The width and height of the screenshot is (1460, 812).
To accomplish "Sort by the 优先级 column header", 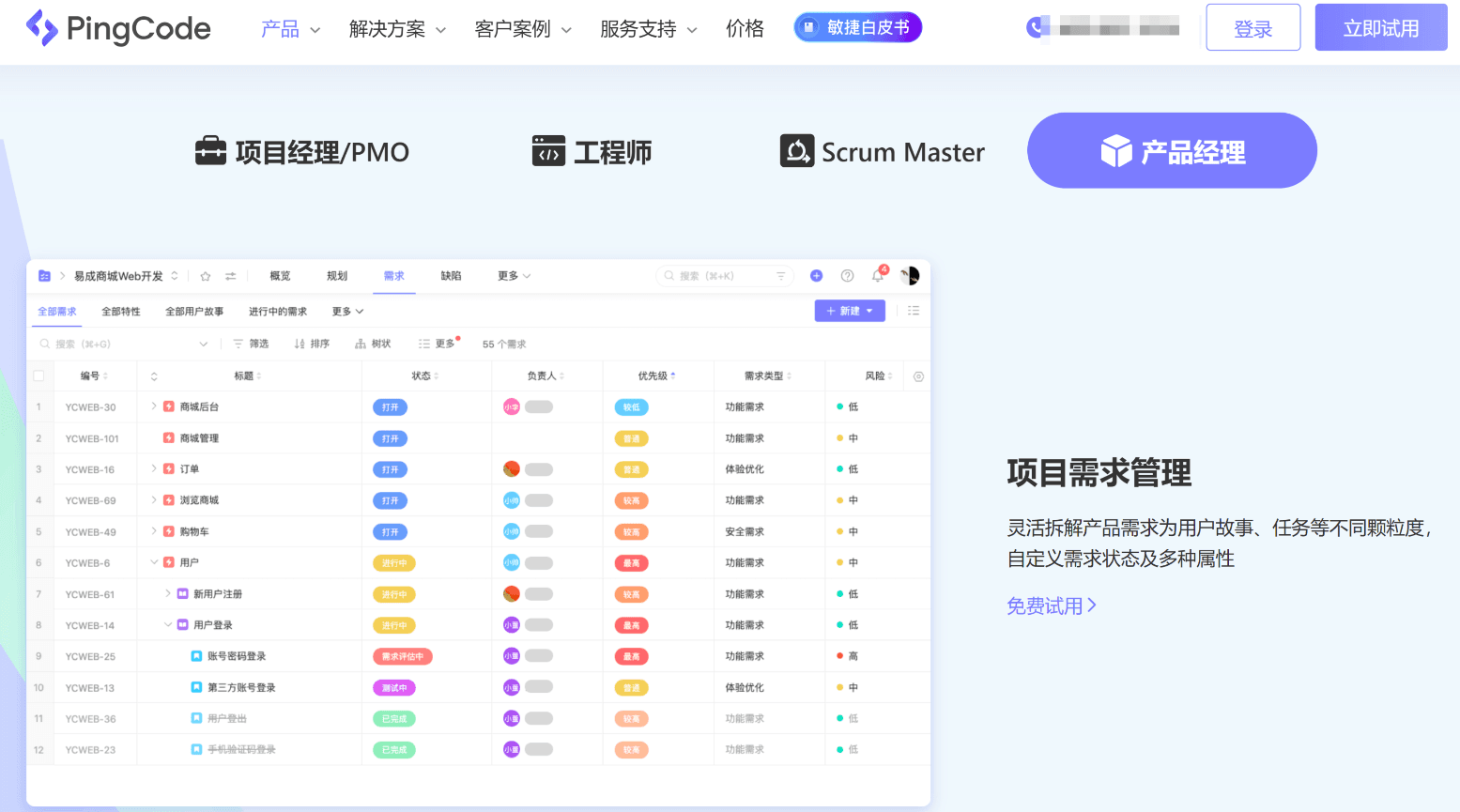I will coord(656,376).
